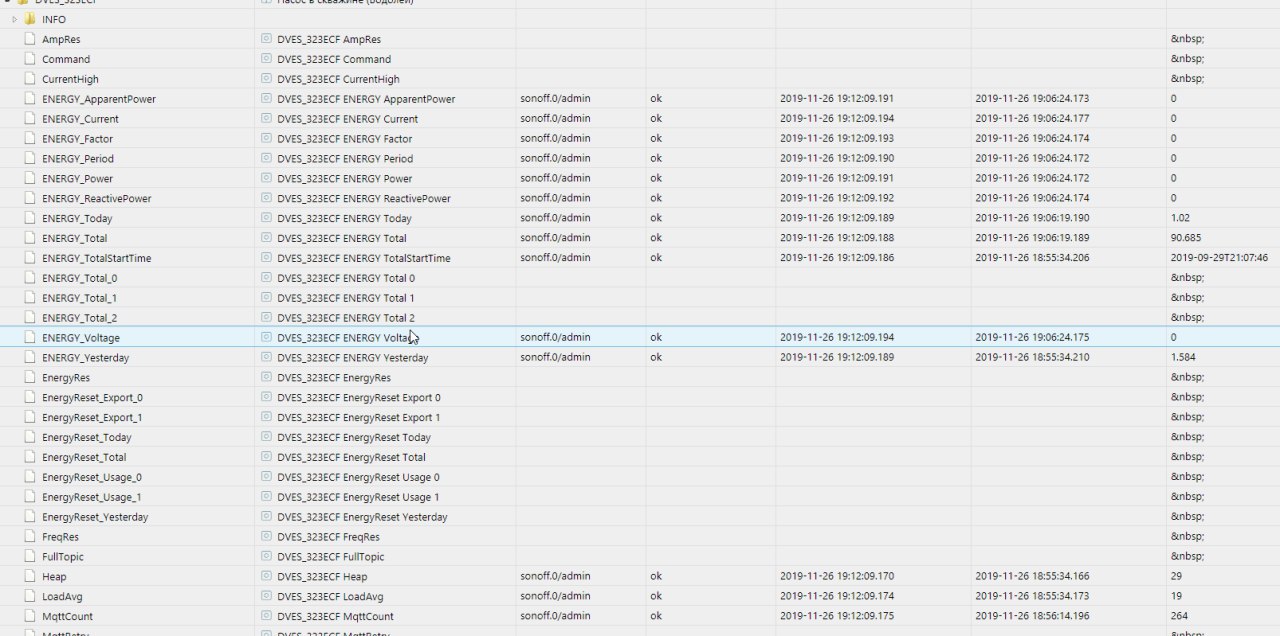Click the ENERGY_Total value 90.685

pyautogui.click(x=1185, y=238)
